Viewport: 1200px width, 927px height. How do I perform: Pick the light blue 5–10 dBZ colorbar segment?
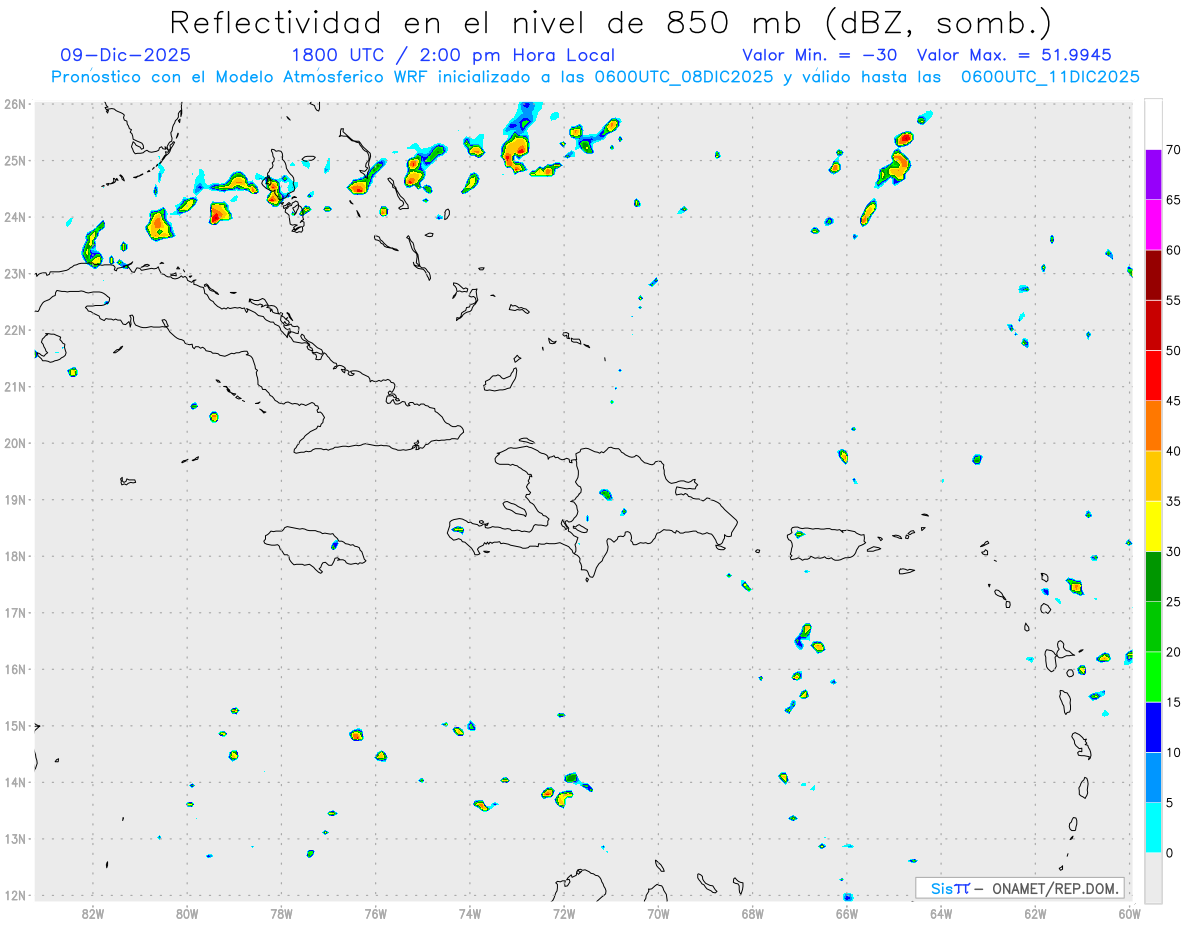coord(1153,777)
